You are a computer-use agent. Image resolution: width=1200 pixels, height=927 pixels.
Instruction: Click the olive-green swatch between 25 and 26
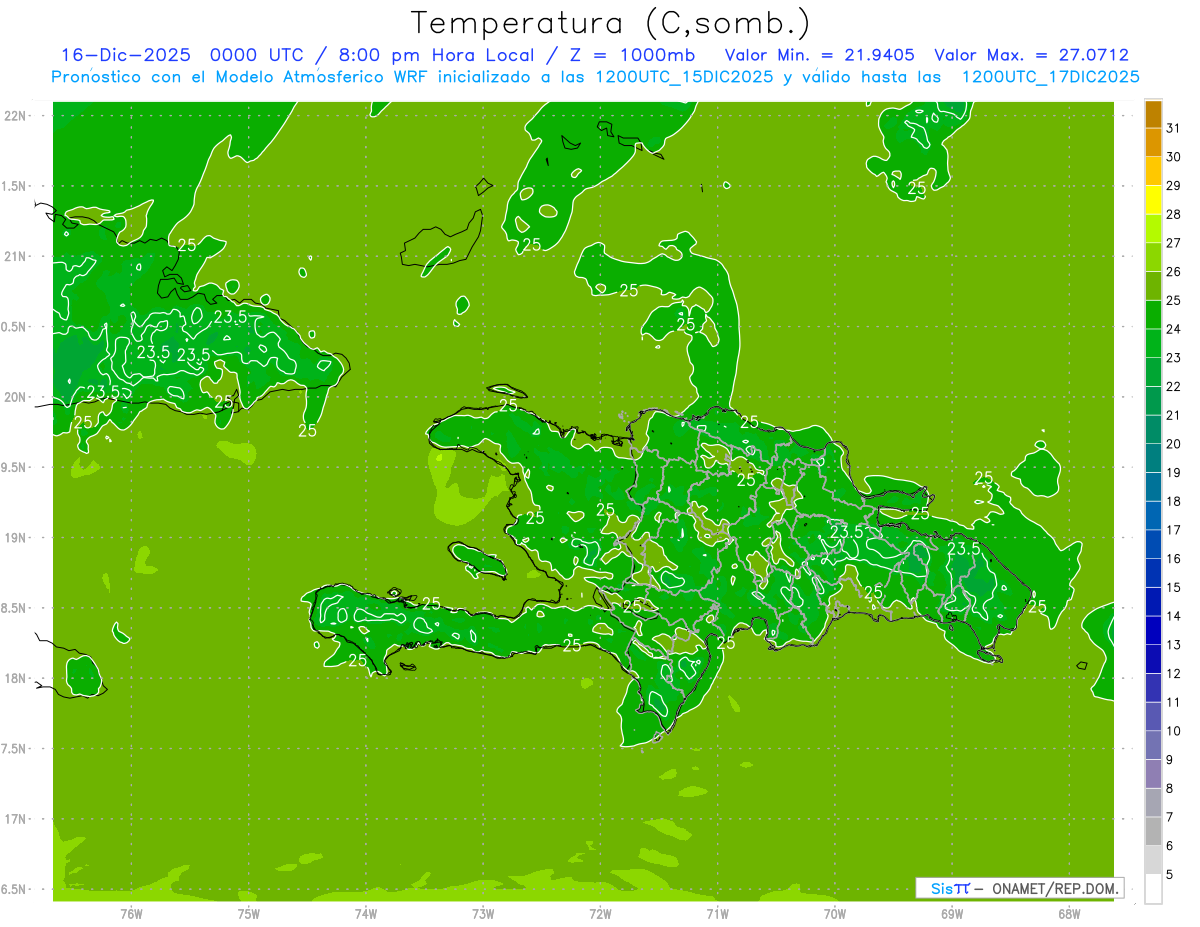[x=1153, y=286]
